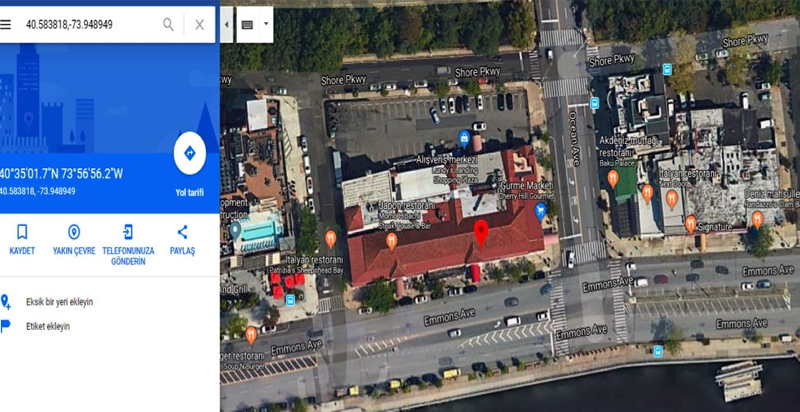800x412 pixels.
Task: Open the hamburger menu in search bar
Action: pos(5,24)
